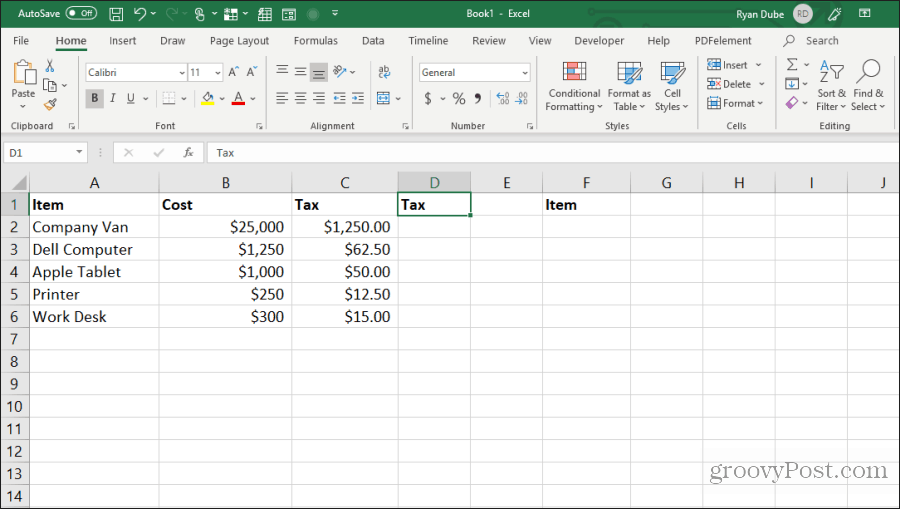The image size is (900, 509).
Task: Click the Orientation text angle icon
Action: tap(340, 71)
